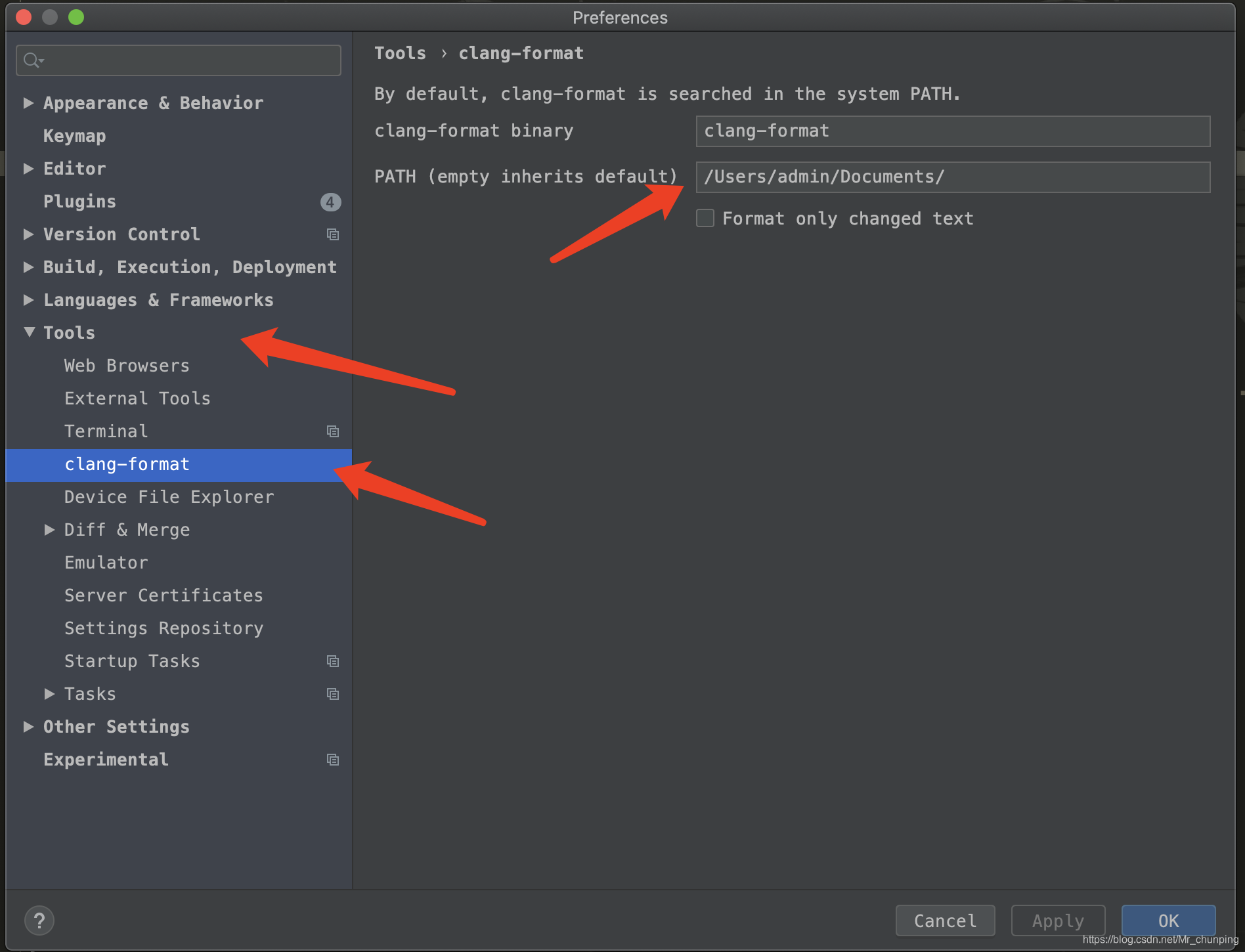Click the project icon beside Version Control
The height and width of the screenshot is (952, 1245).
point(333,234)
